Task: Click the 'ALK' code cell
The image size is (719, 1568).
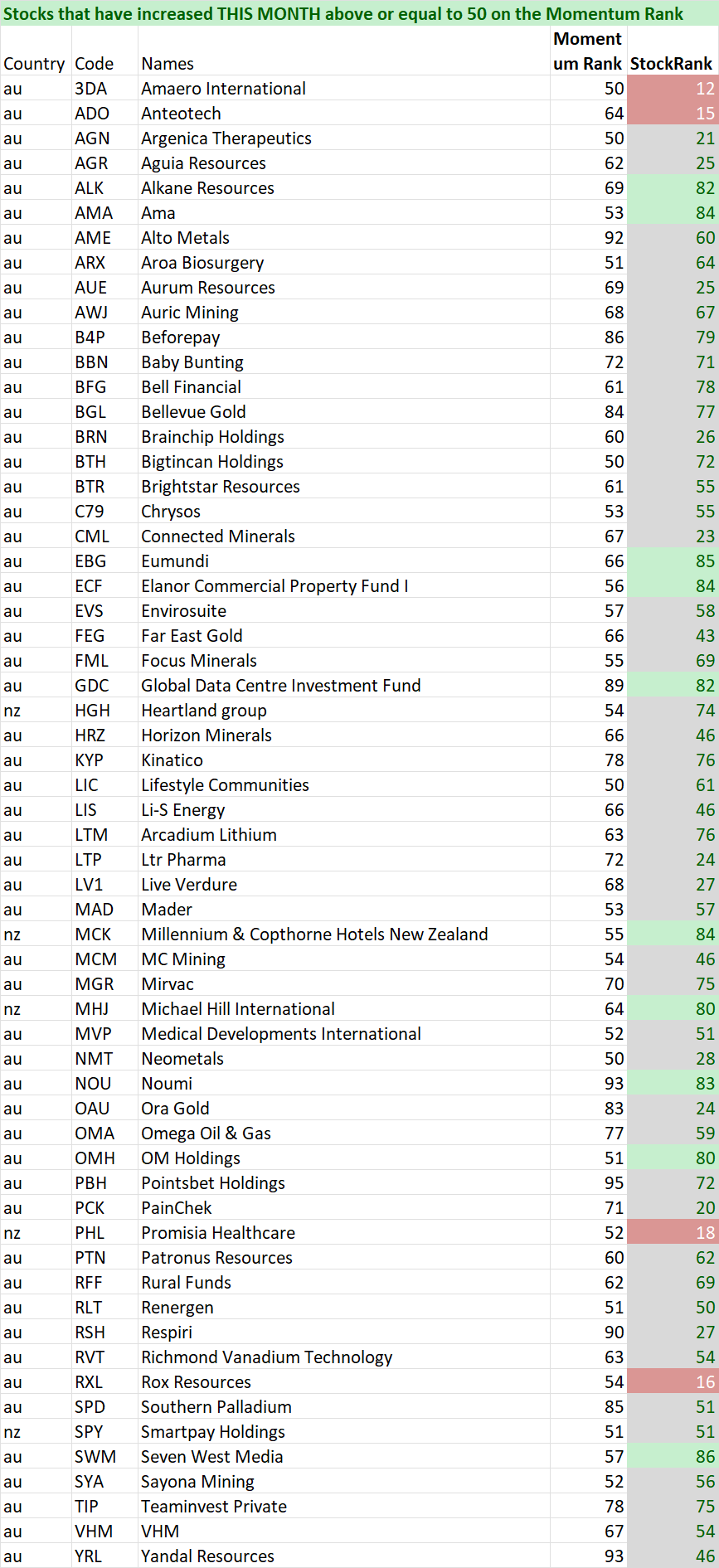Action: coord(104,187)
